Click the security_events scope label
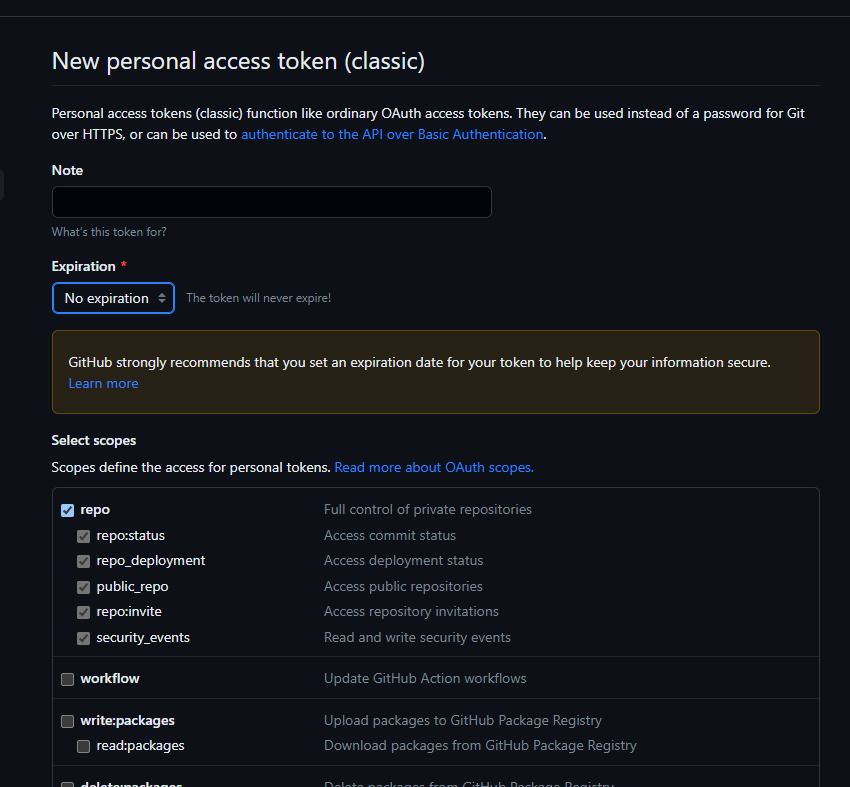The width and height of the screenshot is (850, 787). (x=143, y=638)
